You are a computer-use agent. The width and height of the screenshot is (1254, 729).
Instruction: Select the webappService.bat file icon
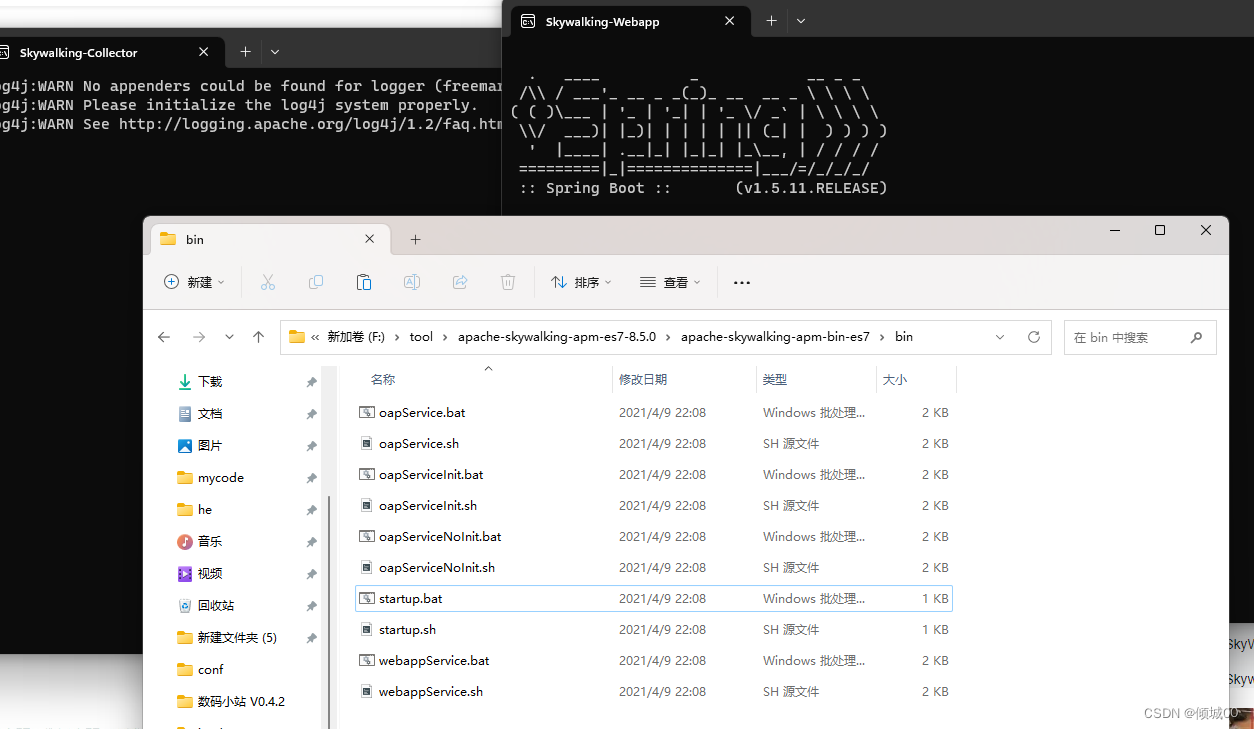click(x=367, y=660)
